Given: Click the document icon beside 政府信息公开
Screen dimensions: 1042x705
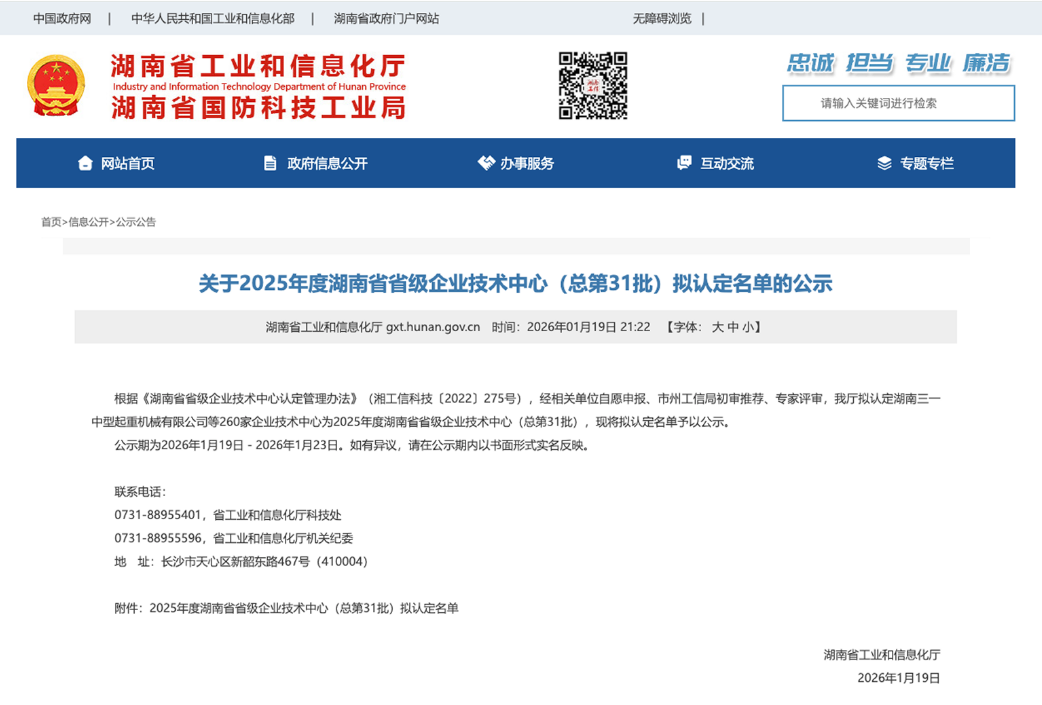Looking at the screenshot, I should click(270, 163).
